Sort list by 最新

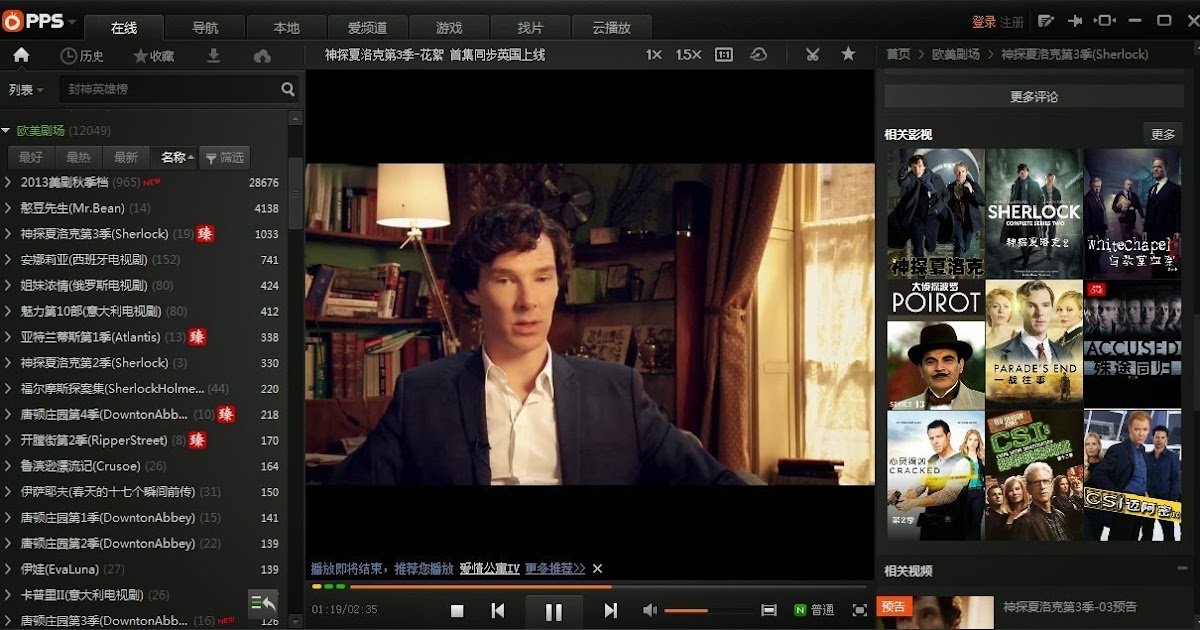[x=126, y=157]
